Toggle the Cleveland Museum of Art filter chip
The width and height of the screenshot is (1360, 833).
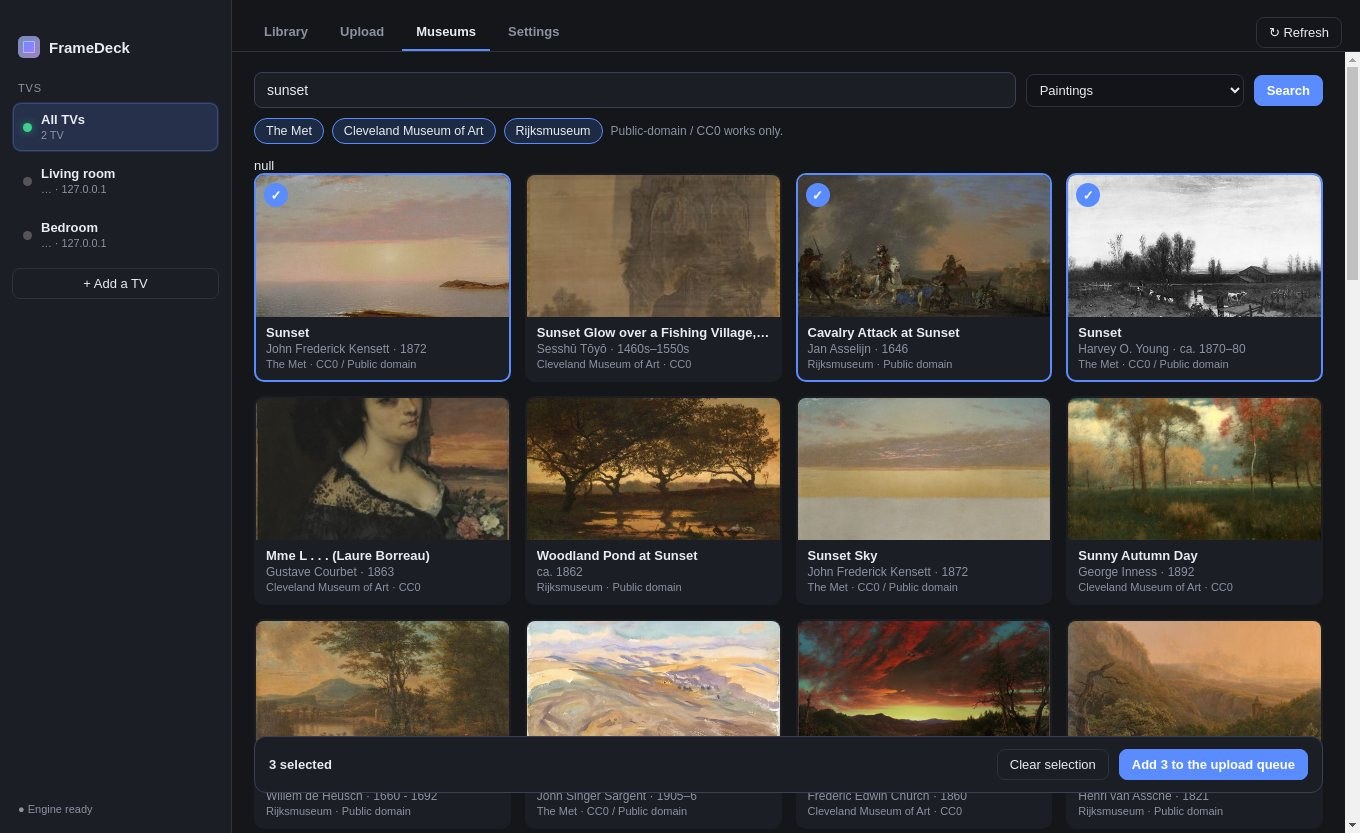pos(413,131)
